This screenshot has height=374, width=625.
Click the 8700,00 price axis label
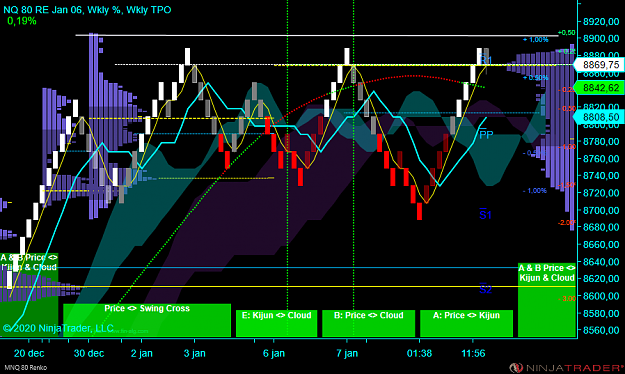601,210
